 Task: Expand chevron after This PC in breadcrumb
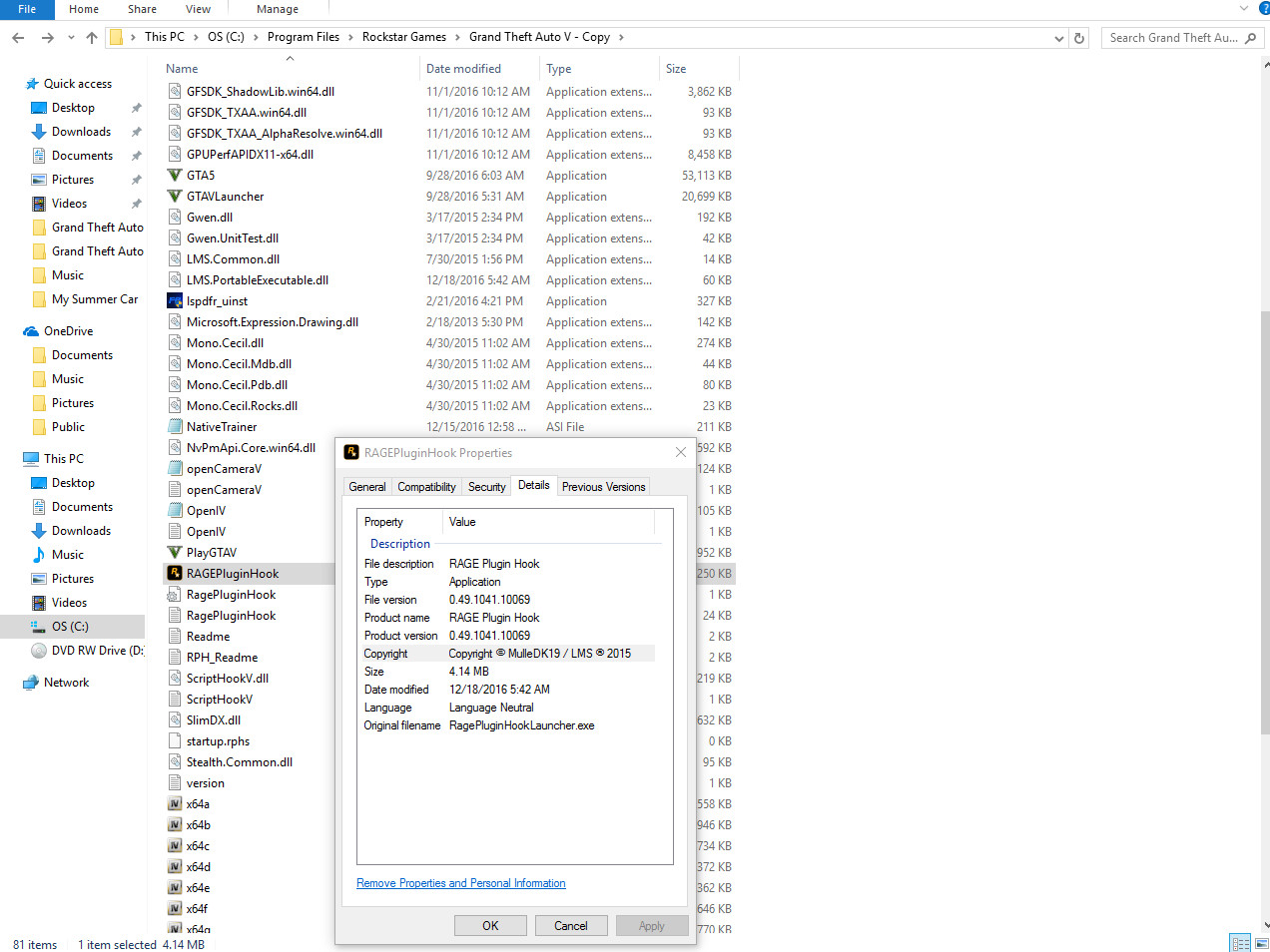pyautogui.click(x=195, y=37)
